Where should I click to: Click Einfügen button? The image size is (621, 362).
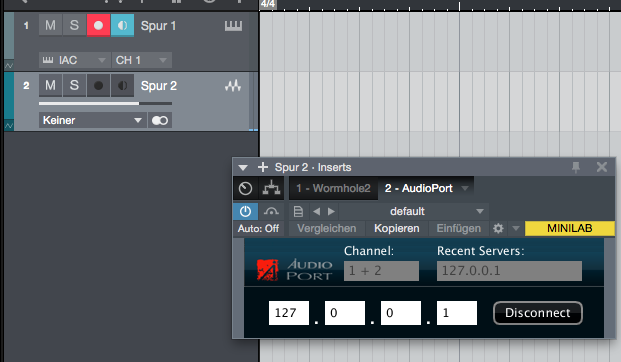click(x=459, y=229)
